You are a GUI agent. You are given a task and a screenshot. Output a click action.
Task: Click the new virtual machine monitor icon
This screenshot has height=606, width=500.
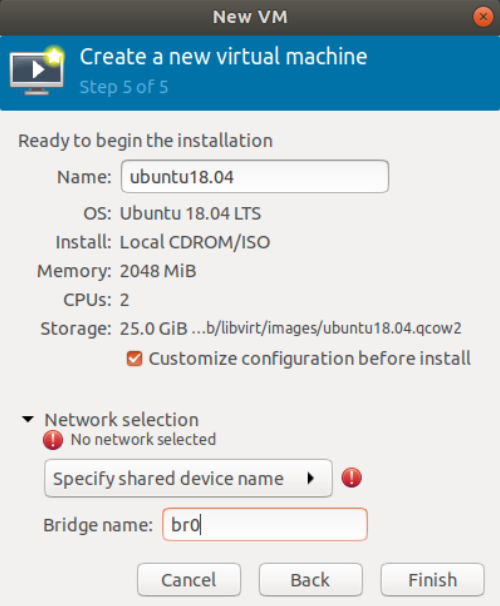37,70
